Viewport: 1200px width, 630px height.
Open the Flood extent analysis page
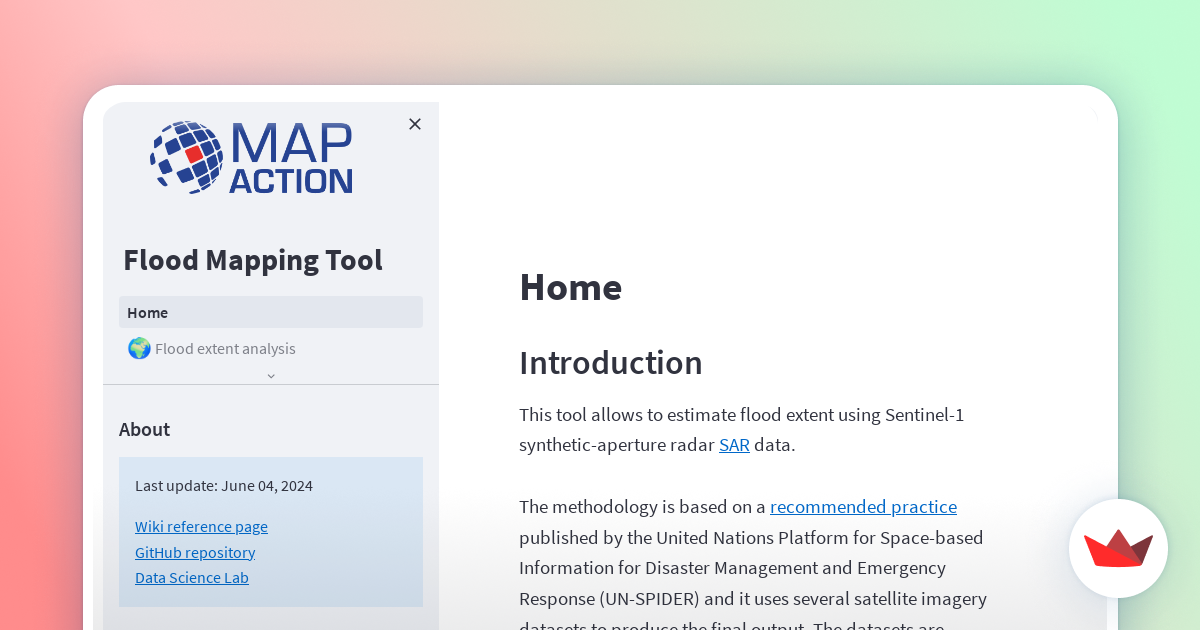(x=226, y=348)
